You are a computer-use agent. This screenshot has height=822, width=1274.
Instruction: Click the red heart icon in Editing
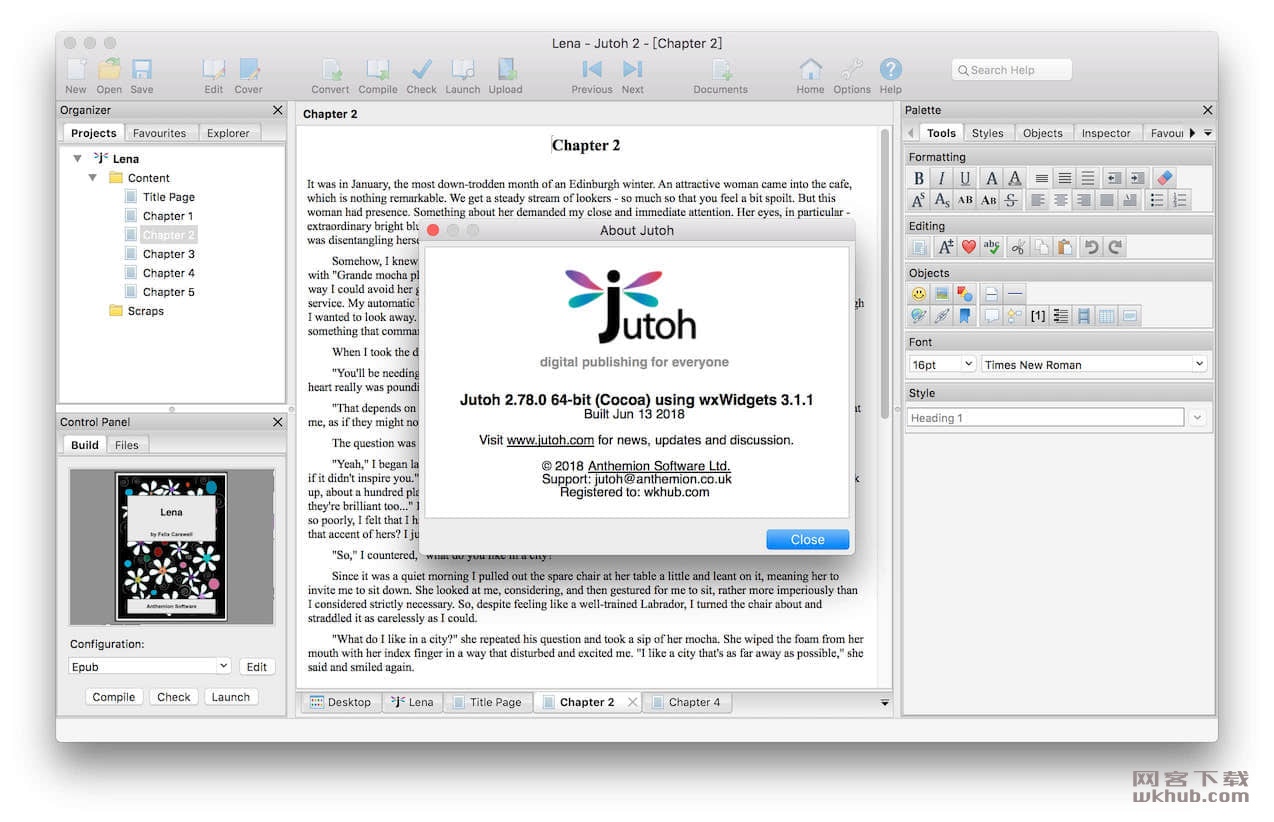pos(968,247)
